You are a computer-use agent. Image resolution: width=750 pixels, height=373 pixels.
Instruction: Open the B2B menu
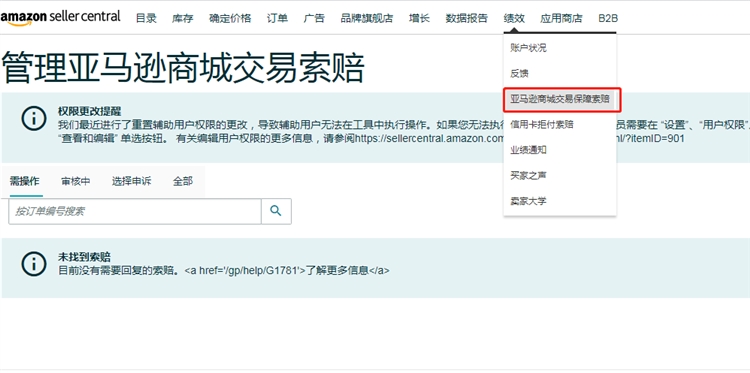(x=608, y=19)
